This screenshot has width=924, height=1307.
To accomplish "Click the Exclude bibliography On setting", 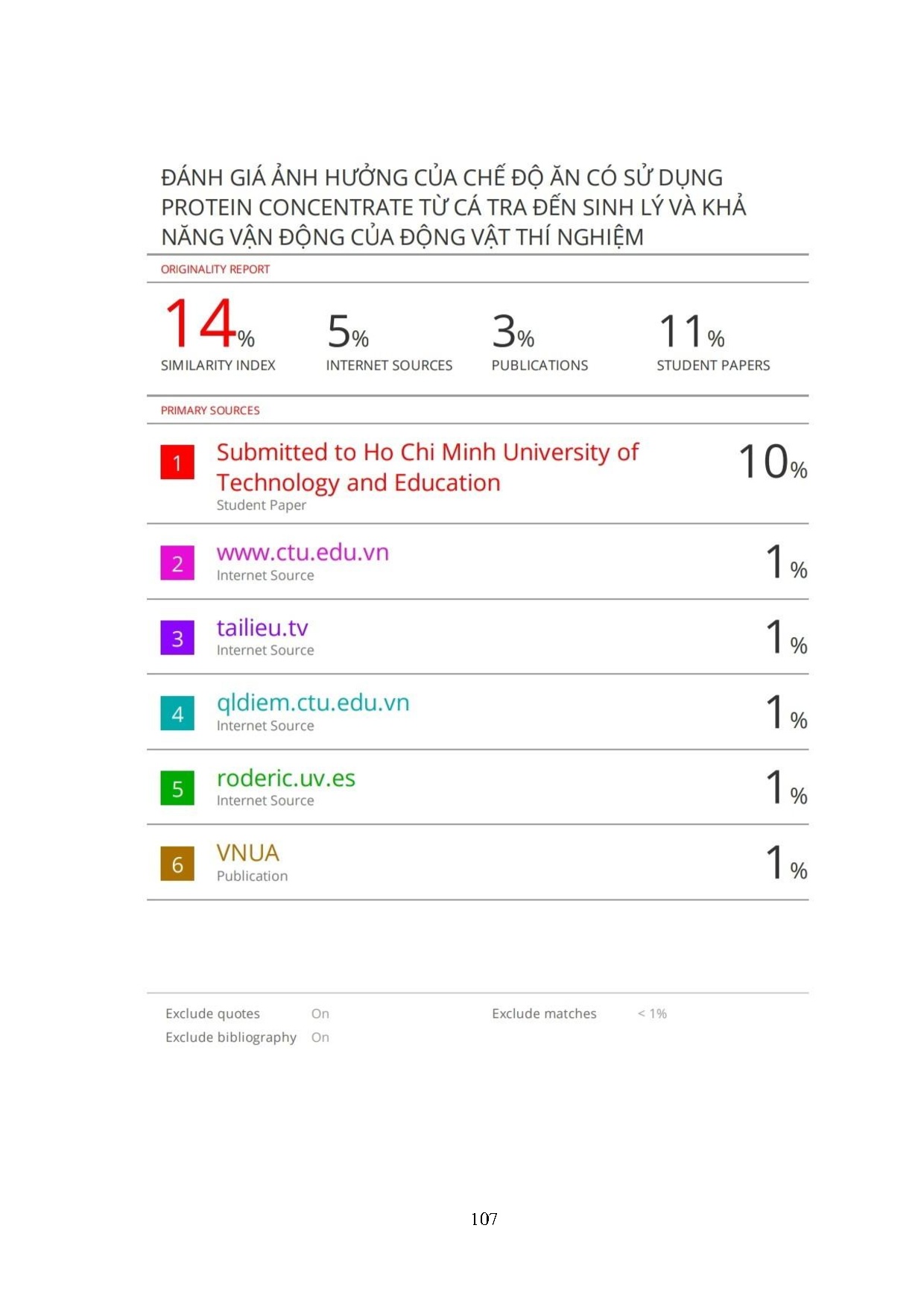I will point(320,1037).
